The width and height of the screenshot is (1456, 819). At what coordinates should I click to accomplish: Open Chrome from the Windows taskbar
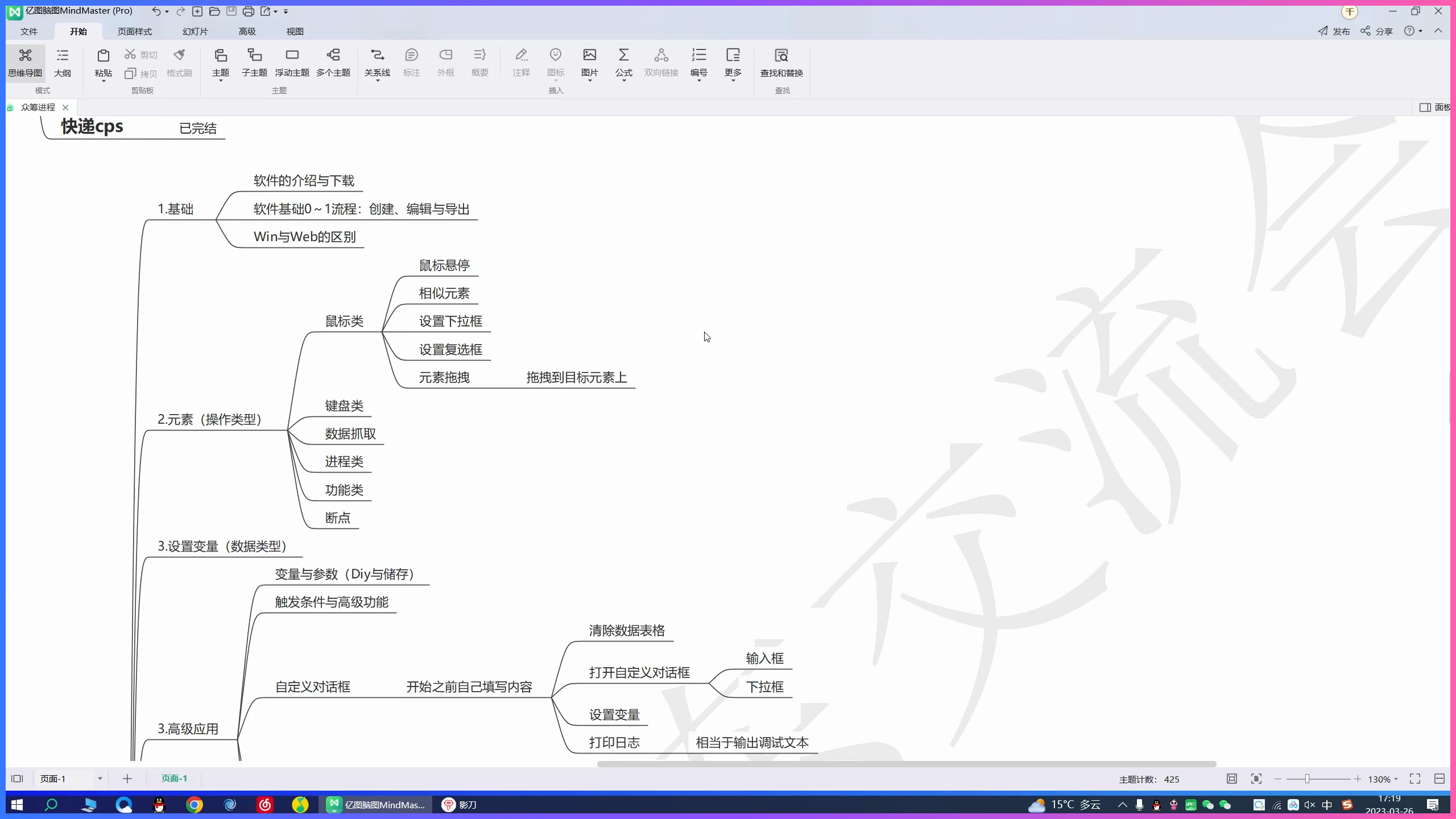point(195,805)
